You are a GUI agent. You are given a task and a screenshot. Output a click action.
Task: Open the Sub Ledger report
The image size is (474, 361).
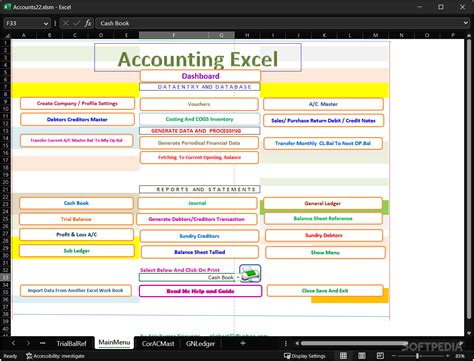77,251
